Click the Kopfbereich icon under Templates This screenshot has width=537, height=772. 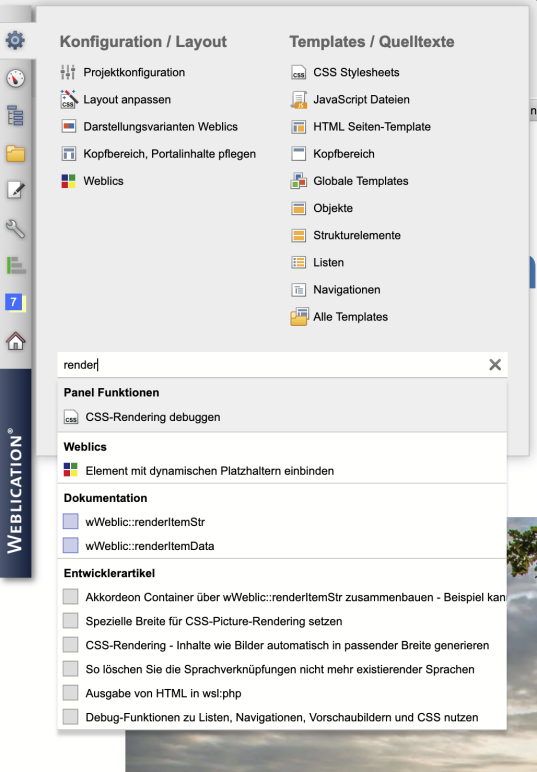coord(299,154)
